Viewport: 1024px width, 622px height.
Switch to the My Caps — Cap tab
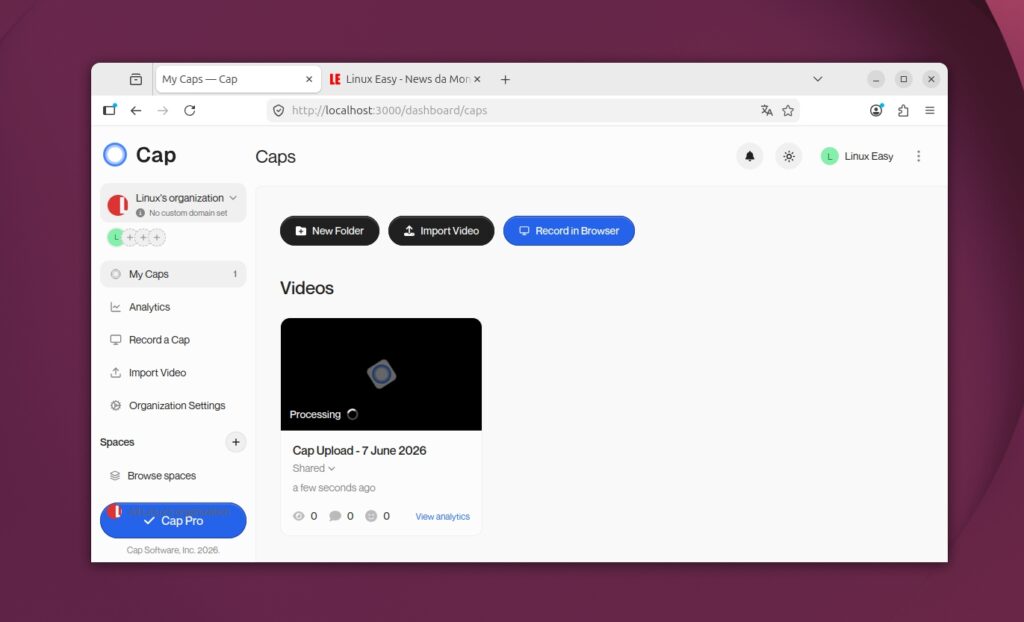(238, 79)
